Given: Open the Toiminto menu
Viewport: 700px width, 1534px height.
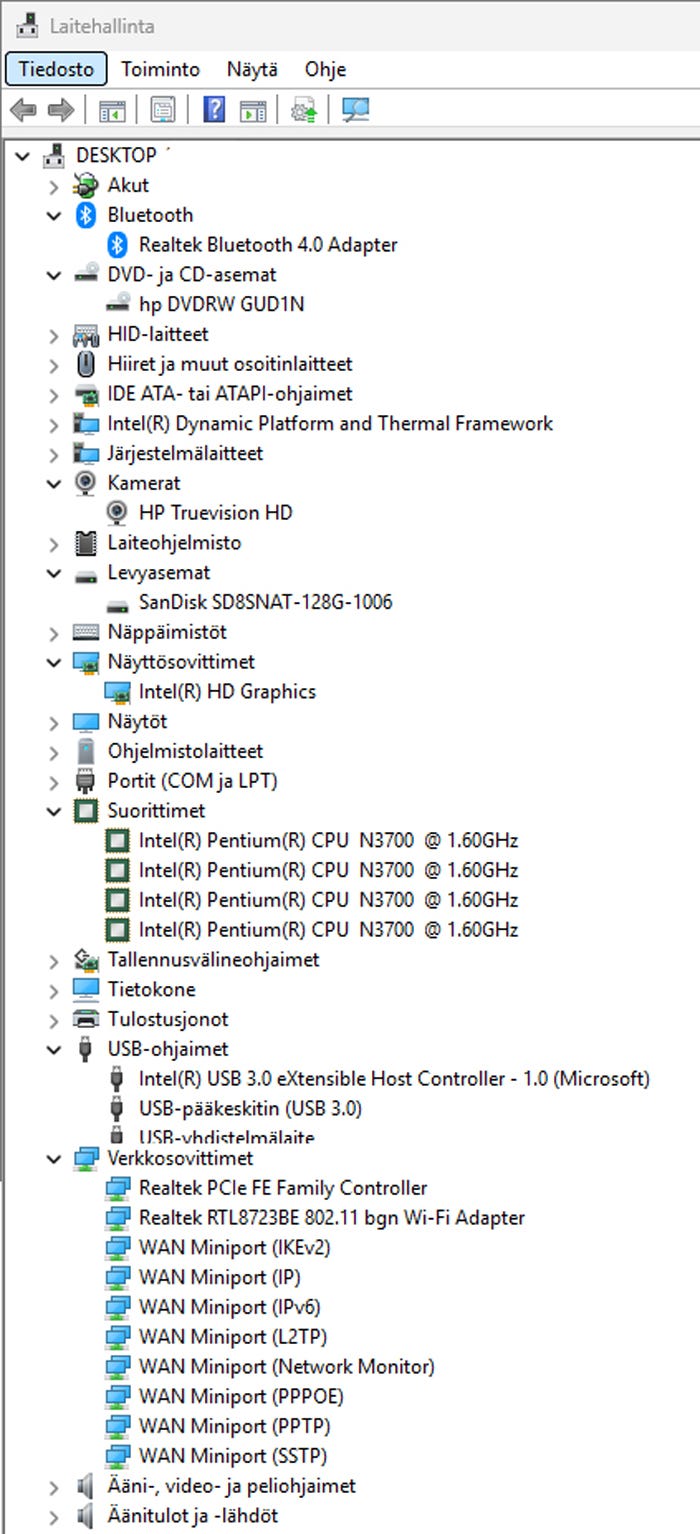Looking at the screenshot, I should pyautogui.click(x=160, y=69).
